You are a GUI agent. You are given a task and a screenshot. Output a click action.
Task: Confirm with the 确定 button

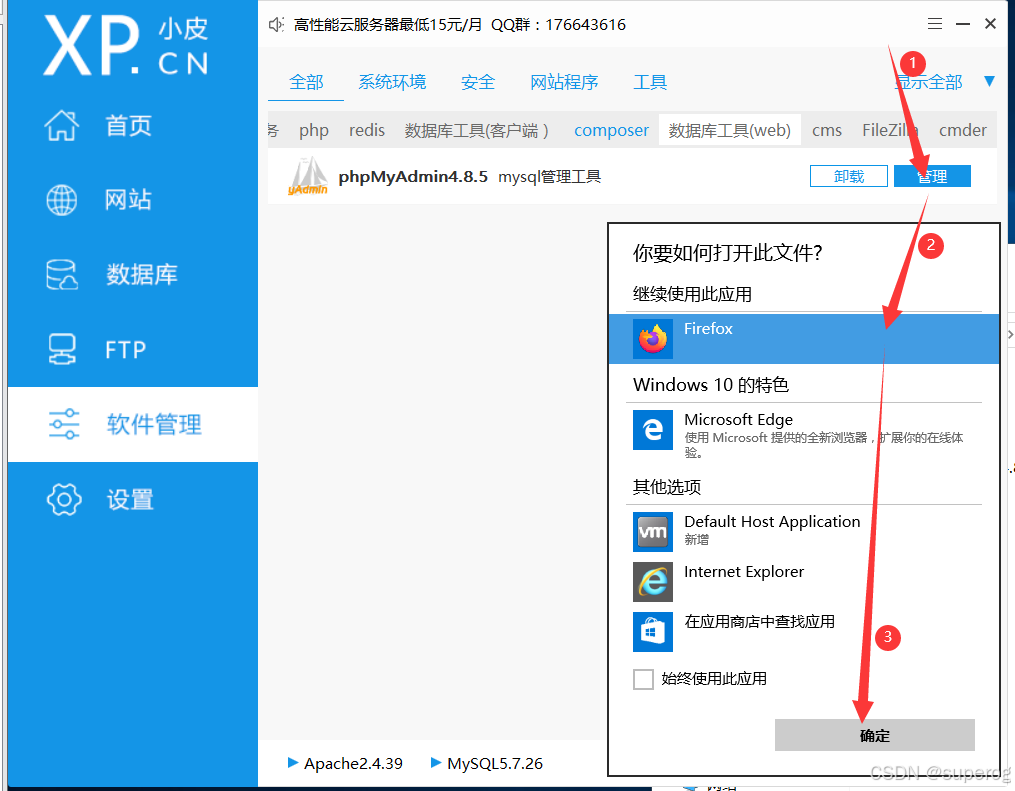[875, 735]
